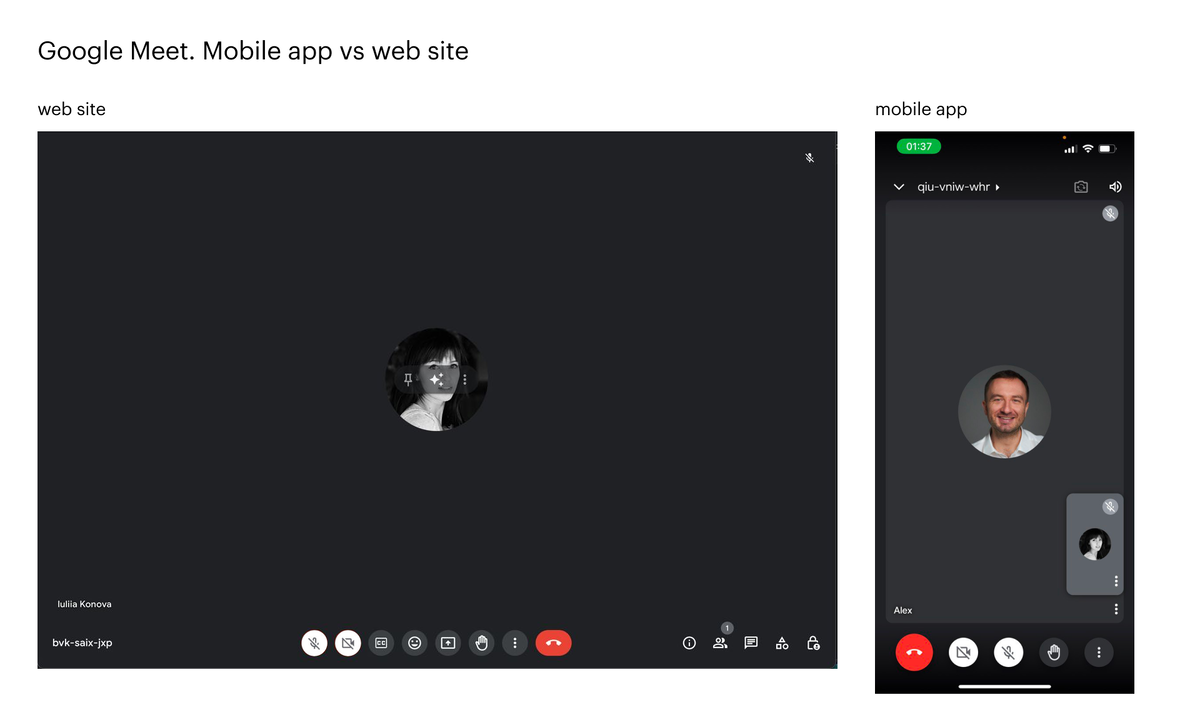
Task: Tap 01:37 green call timer pill
Action: (919, 146)
